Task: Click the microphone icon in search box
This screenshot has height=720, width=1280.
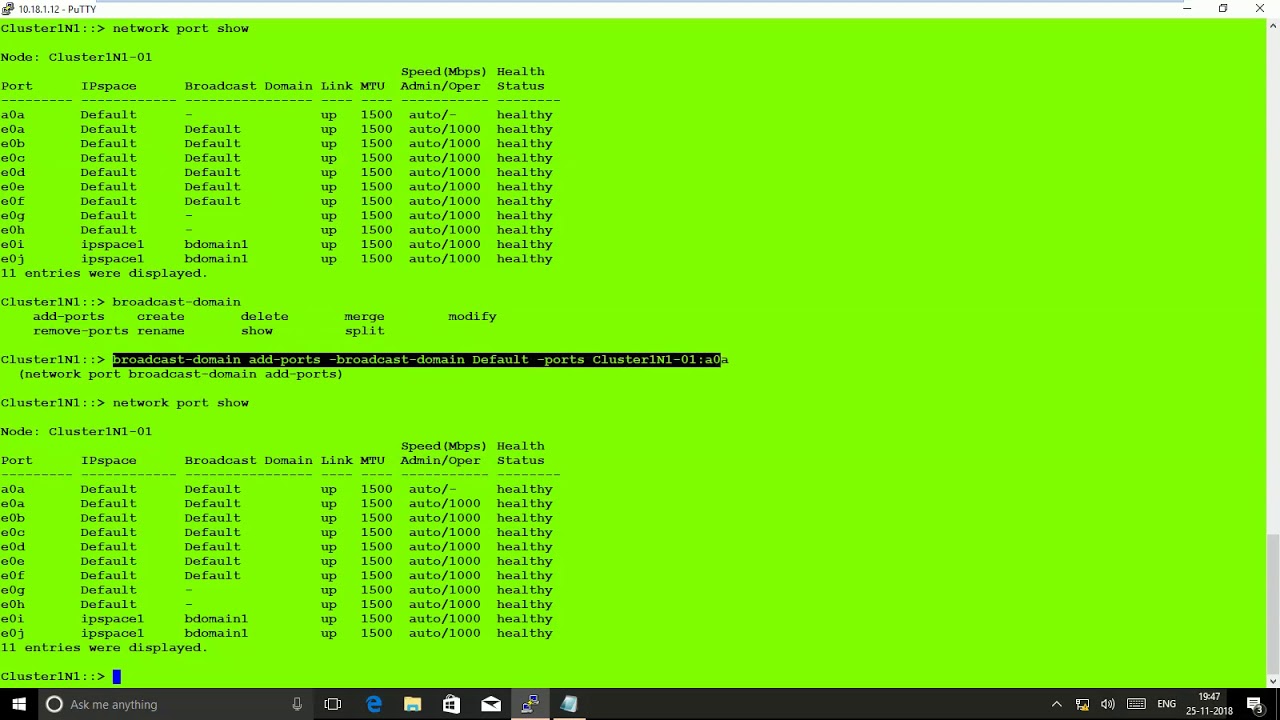Action: click(297, 704)
